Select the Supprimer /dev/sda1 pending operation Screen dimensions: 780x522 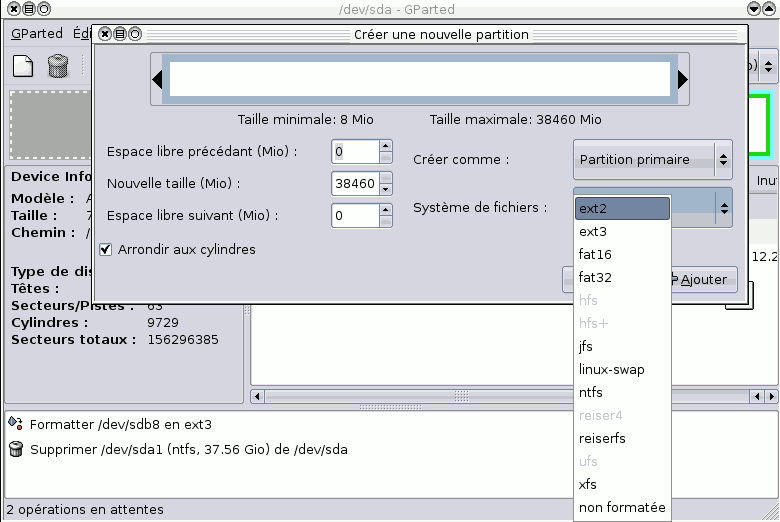188,449
